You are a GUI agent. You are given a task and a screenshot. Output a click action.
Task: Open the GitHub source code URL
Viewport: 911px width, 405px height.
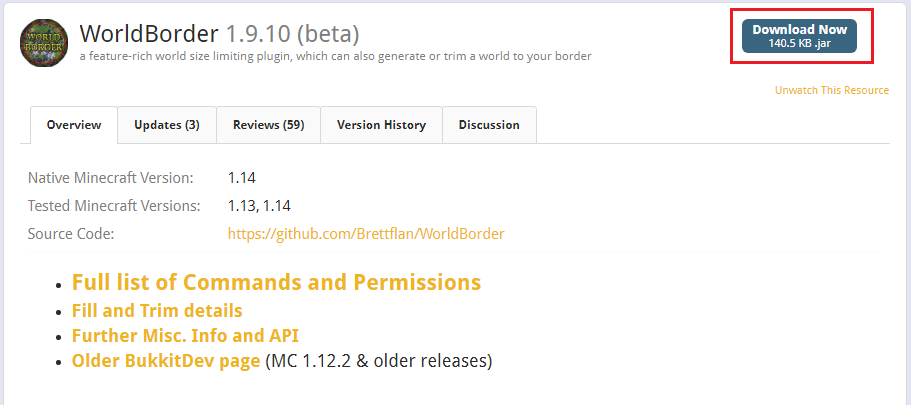tap(366, 234)
